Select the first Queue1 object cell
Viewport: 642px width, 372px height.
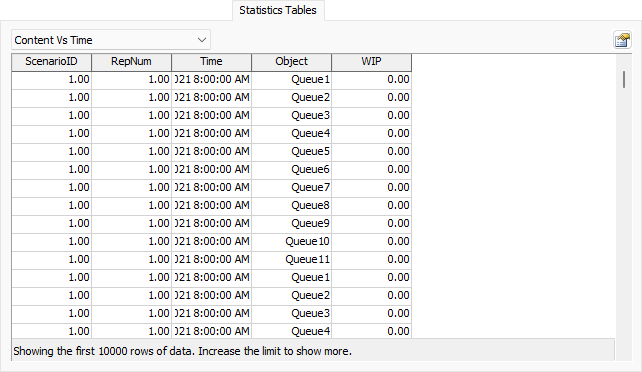292,79
